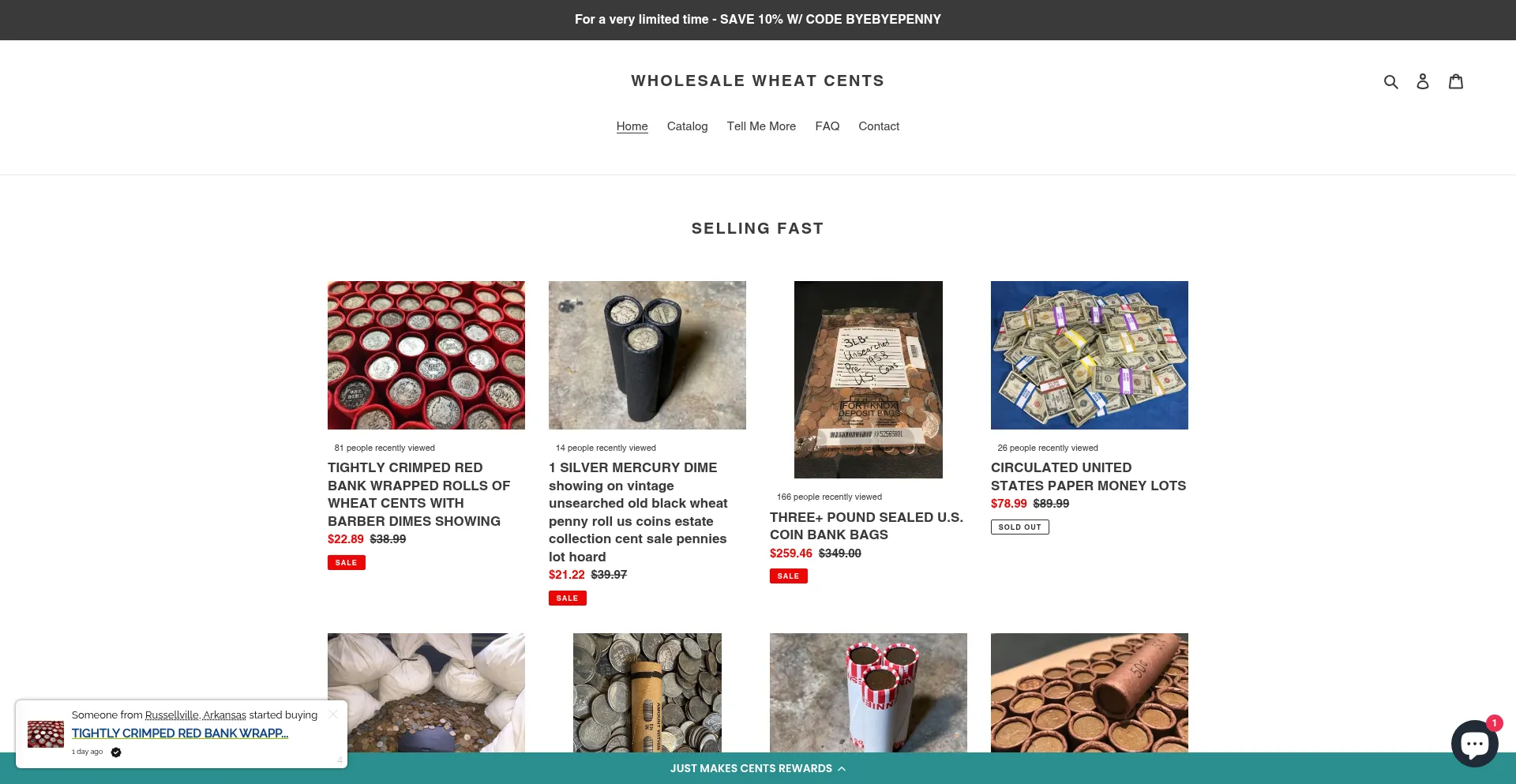
Task: Click the popup's small product thumbnail
Action: click(x=46, y=734)
